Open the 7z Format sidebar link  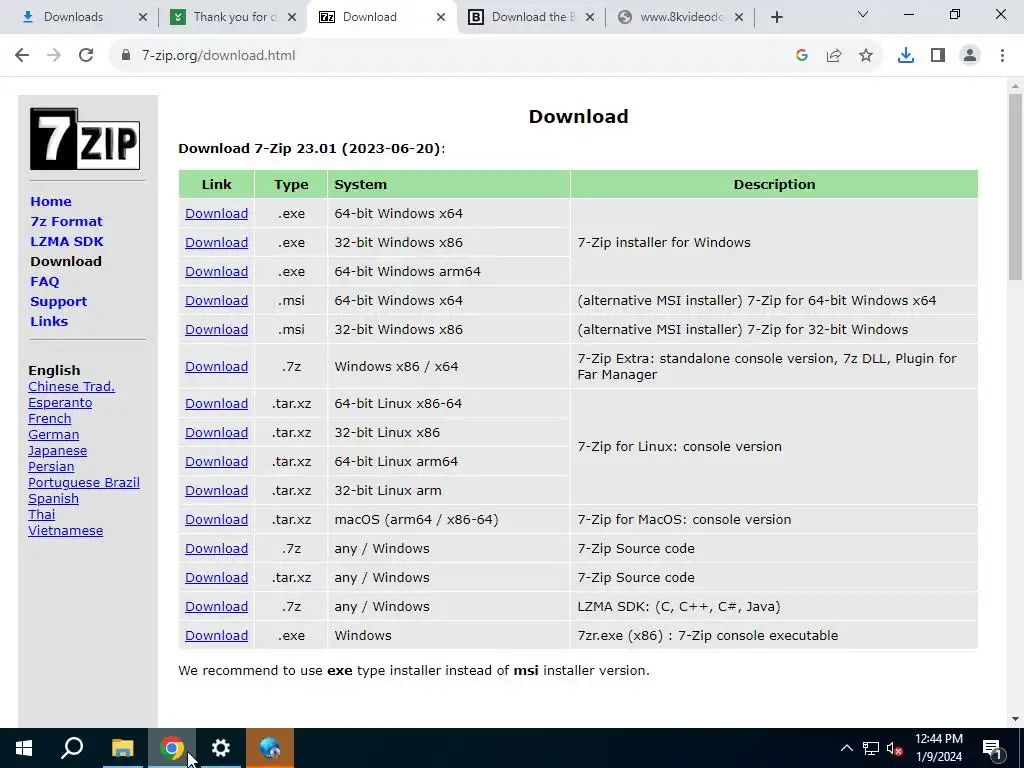coord(67,221)
